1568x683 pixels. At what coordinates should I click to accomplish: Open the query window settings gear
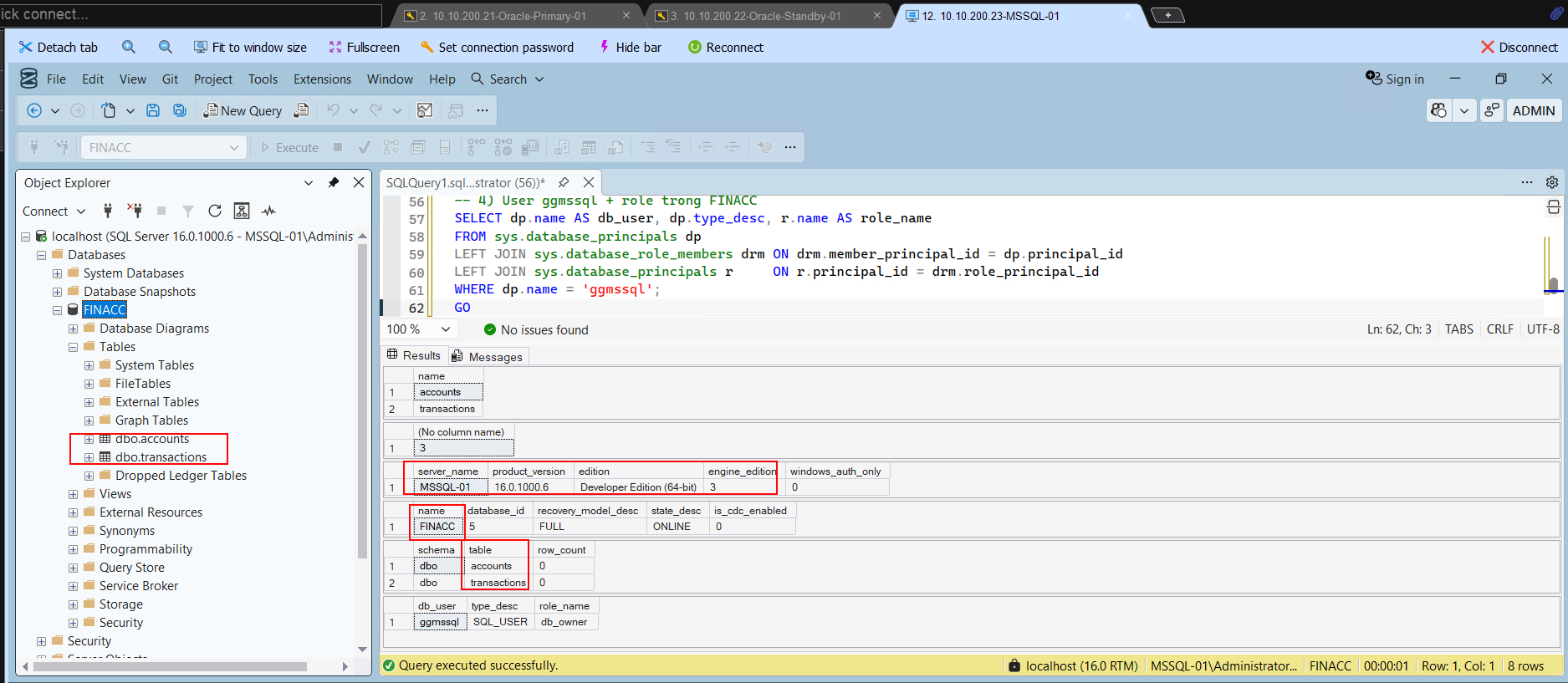click(1552, 182)
